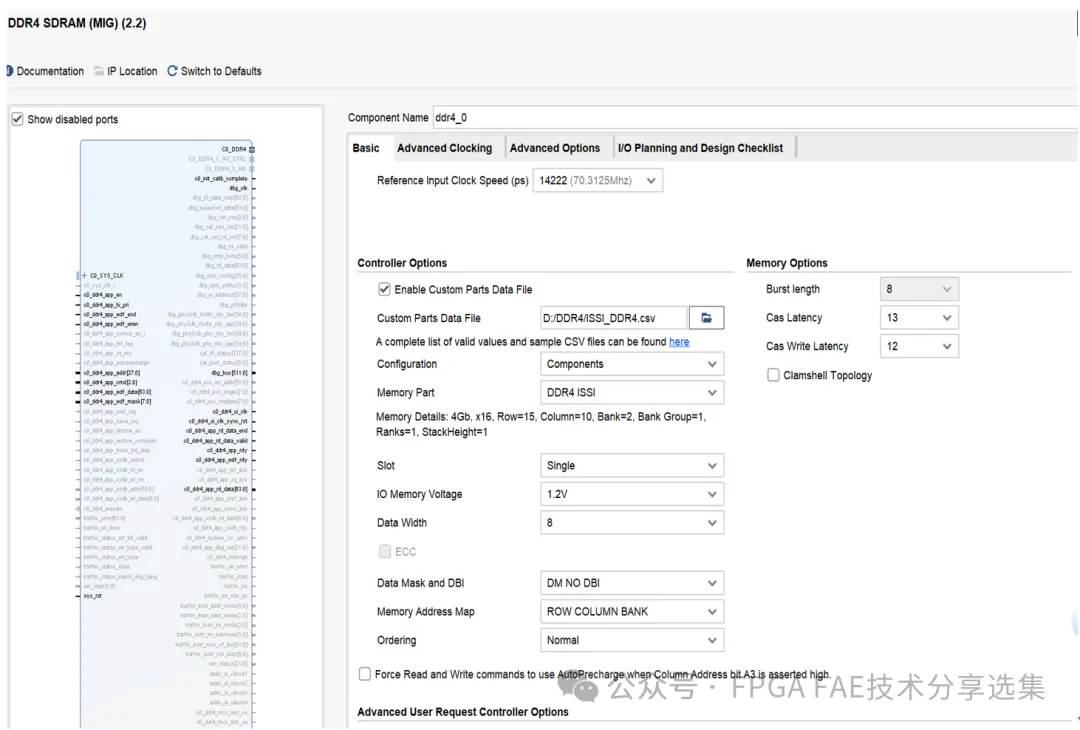This screenshot has height=730, width=1080.
Task: Browse for Custom Parts Data File
Action: pos(706,317)
